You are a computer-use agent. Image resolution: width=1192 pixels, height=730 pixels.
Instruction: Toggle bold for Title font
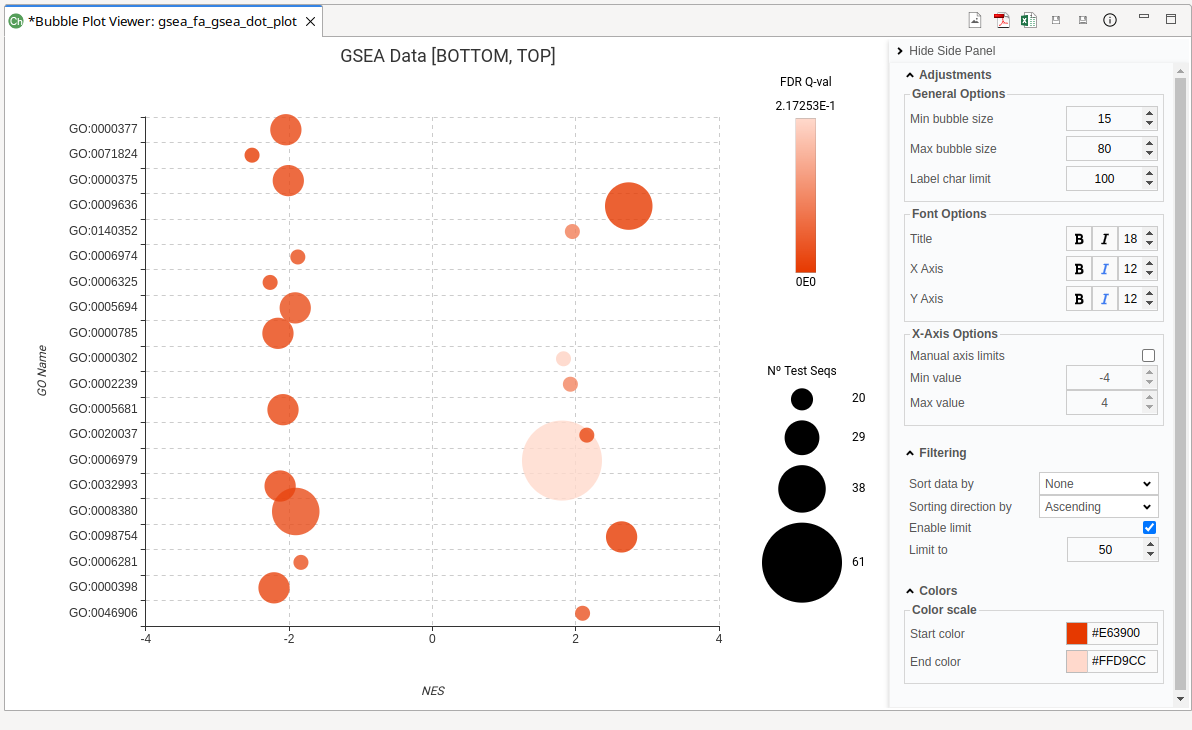1079,239
